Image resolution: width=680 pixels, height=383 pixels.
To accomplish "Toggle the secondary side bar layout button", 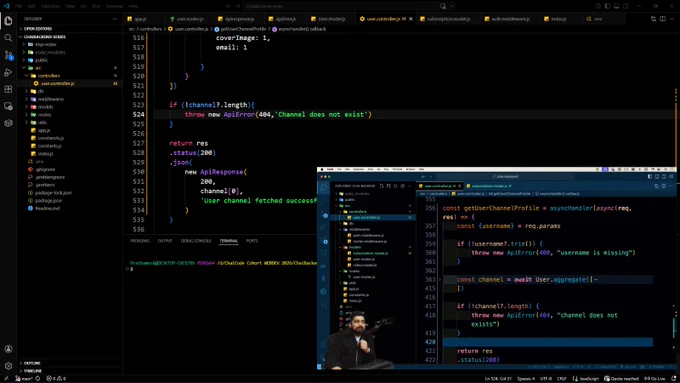I will pyautogui.click(x=626, y=6).
